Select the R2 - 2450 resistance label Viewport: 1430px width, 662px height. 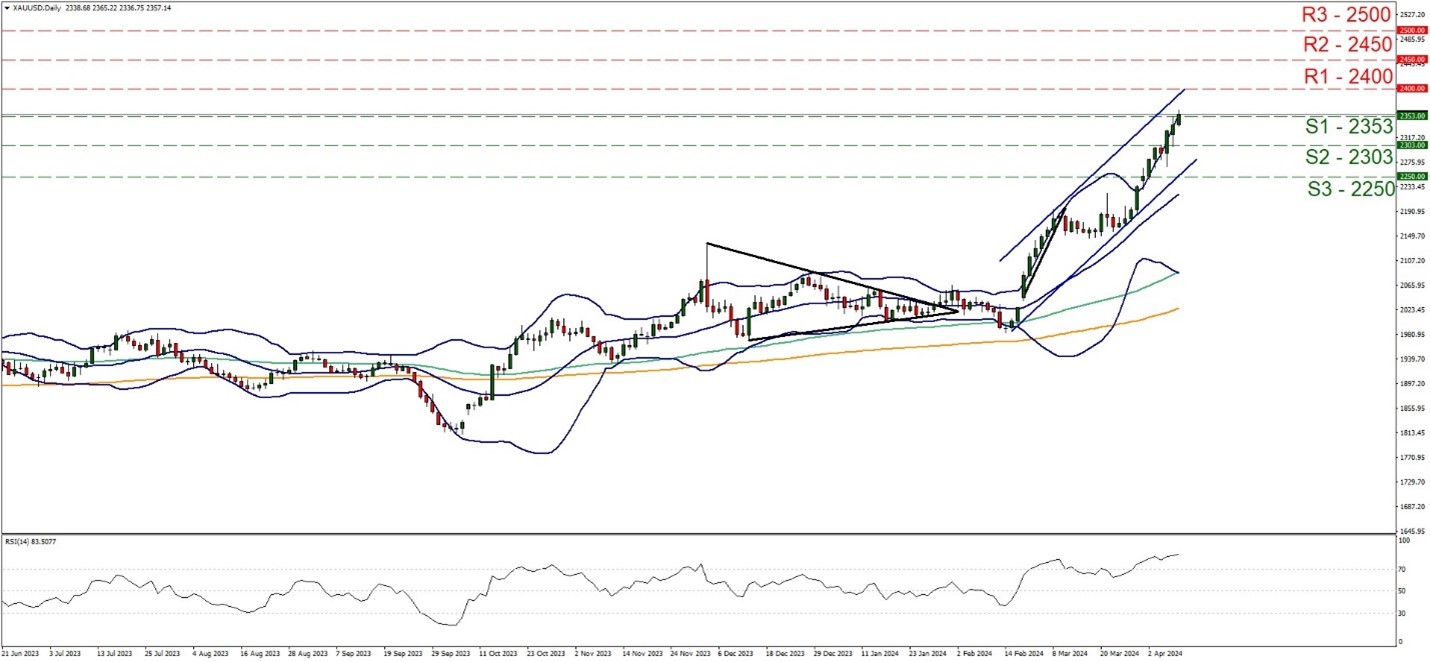coord(1345,45)
